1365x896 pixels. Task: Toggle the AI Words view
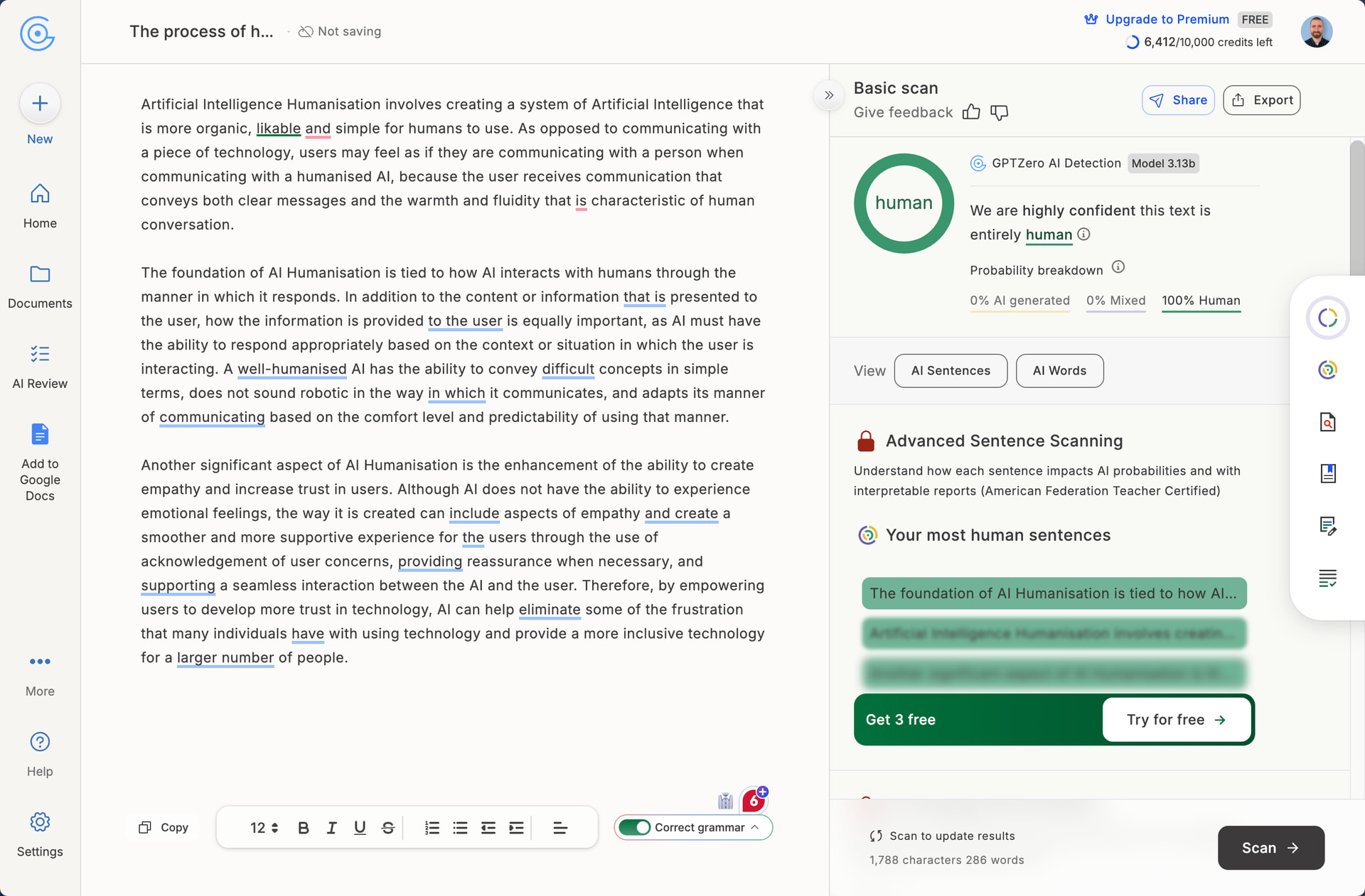point(1059,371)
